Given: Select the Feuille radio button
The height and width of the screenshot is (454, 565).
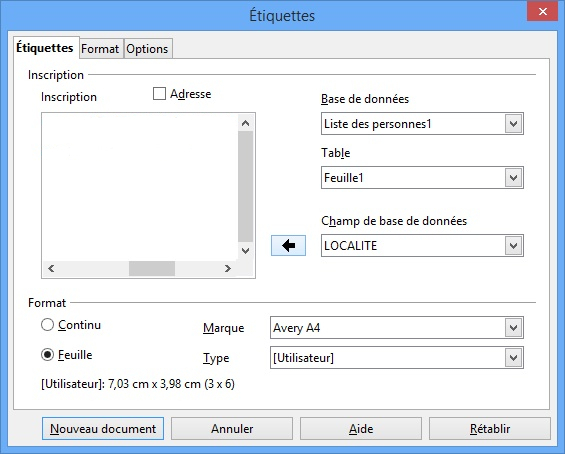Looking at the screenshot, I should [x=47, y=355].
